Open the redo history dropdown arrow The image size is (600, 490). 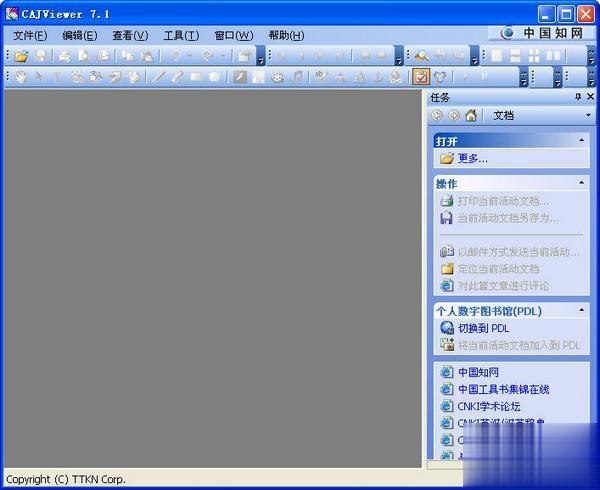[x=222, y=56]
